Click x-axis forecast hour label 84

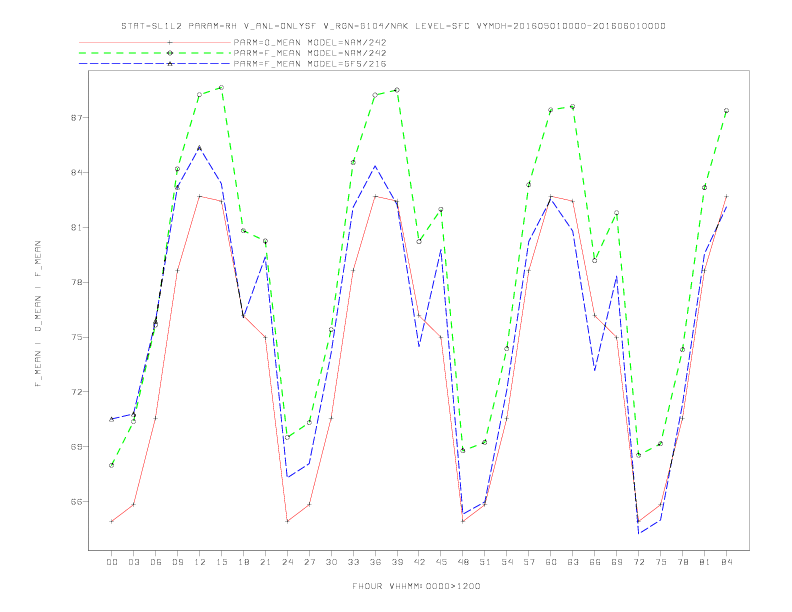coord(727,562)
